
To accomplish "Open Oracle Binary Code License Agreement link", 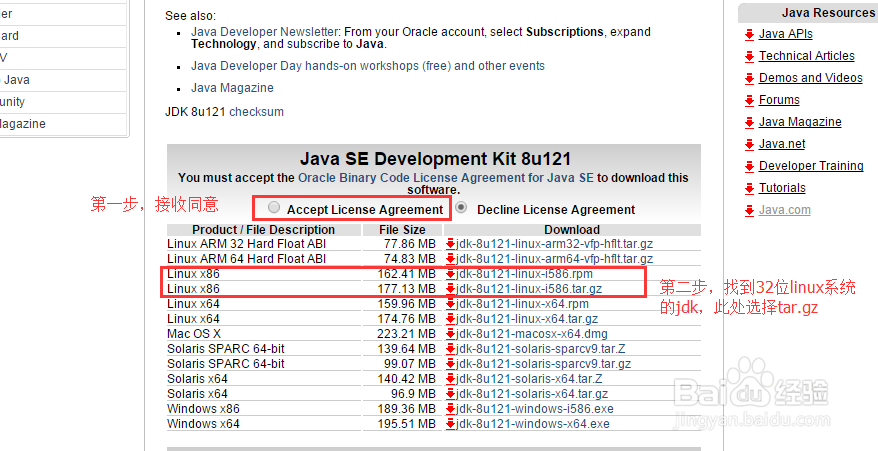I will [x=446, y=178].
